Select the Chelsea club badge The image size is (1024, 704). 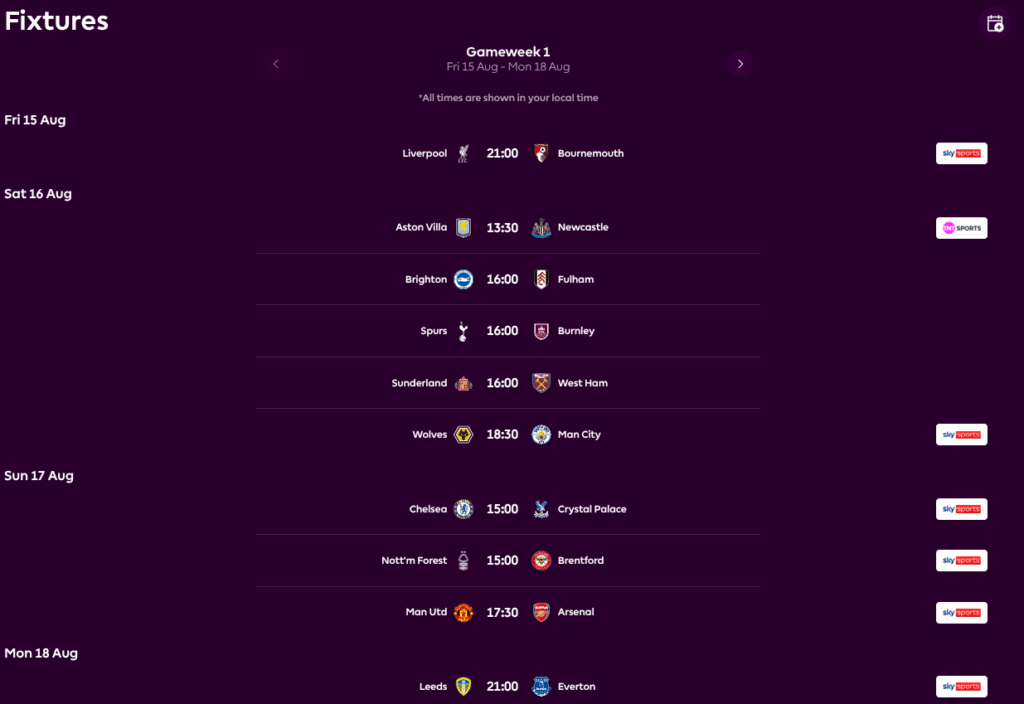pyautogui.click(x=463, y=509)
